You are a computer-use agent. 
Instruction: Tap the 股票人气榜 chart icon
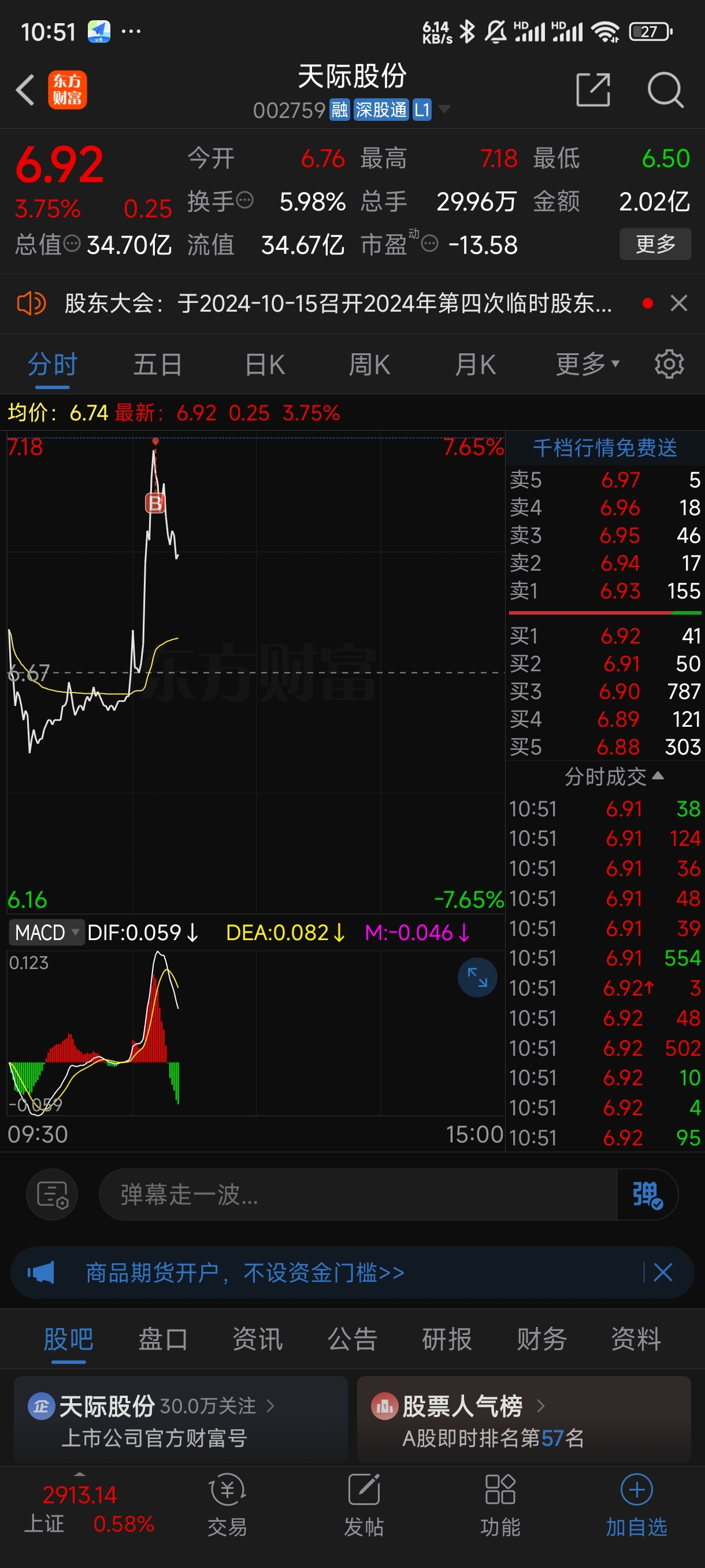384,1406
